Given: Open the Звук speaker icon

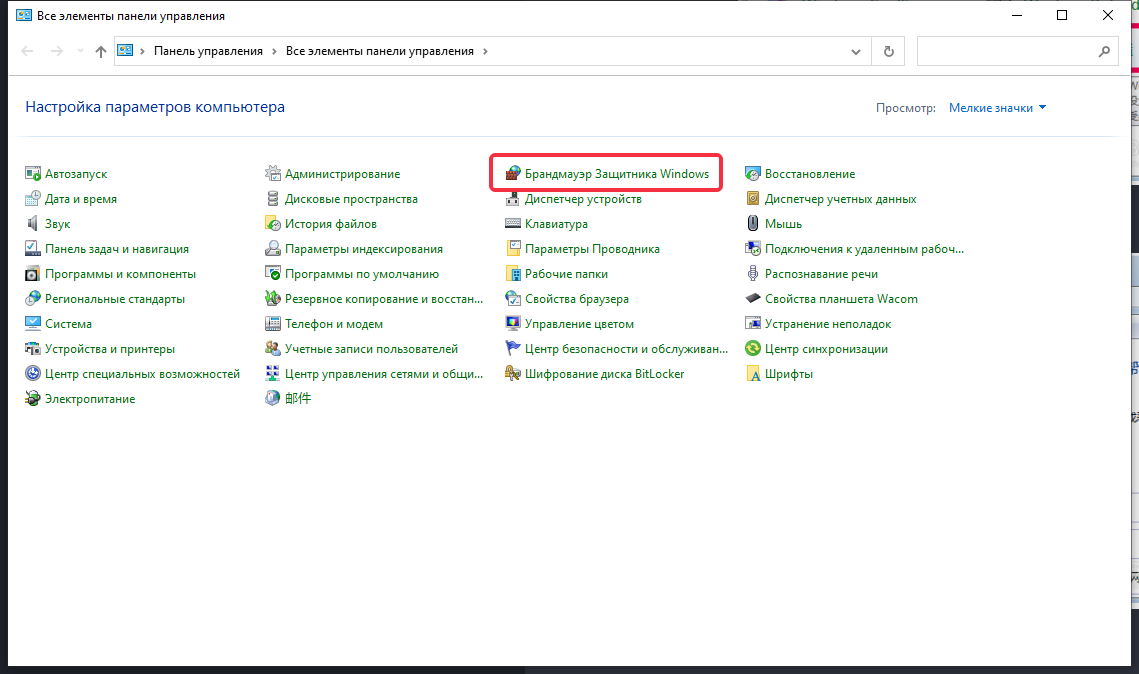Looking at the screenshot, I should point(33,224).
